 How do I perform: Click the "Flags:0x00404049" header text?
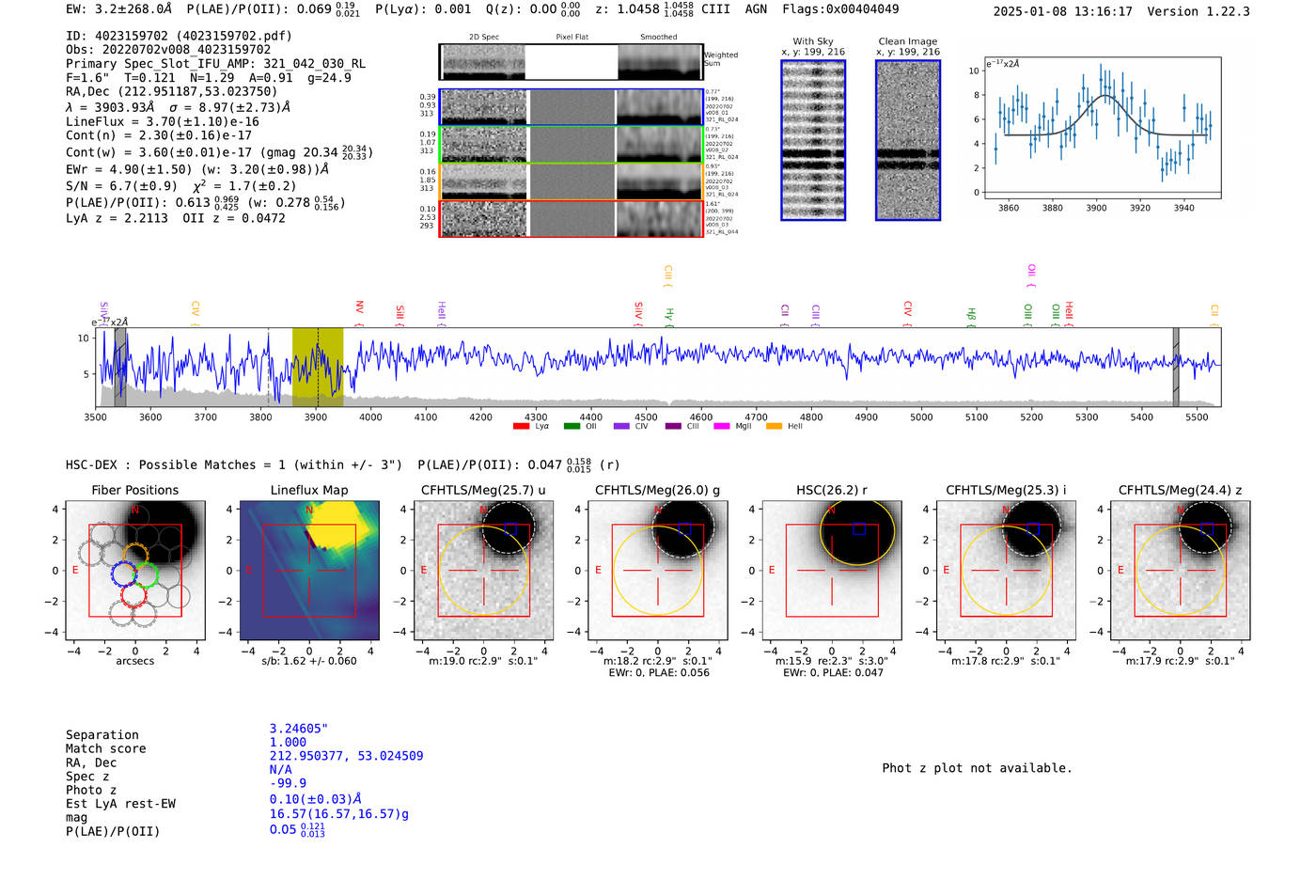[840, 9]
